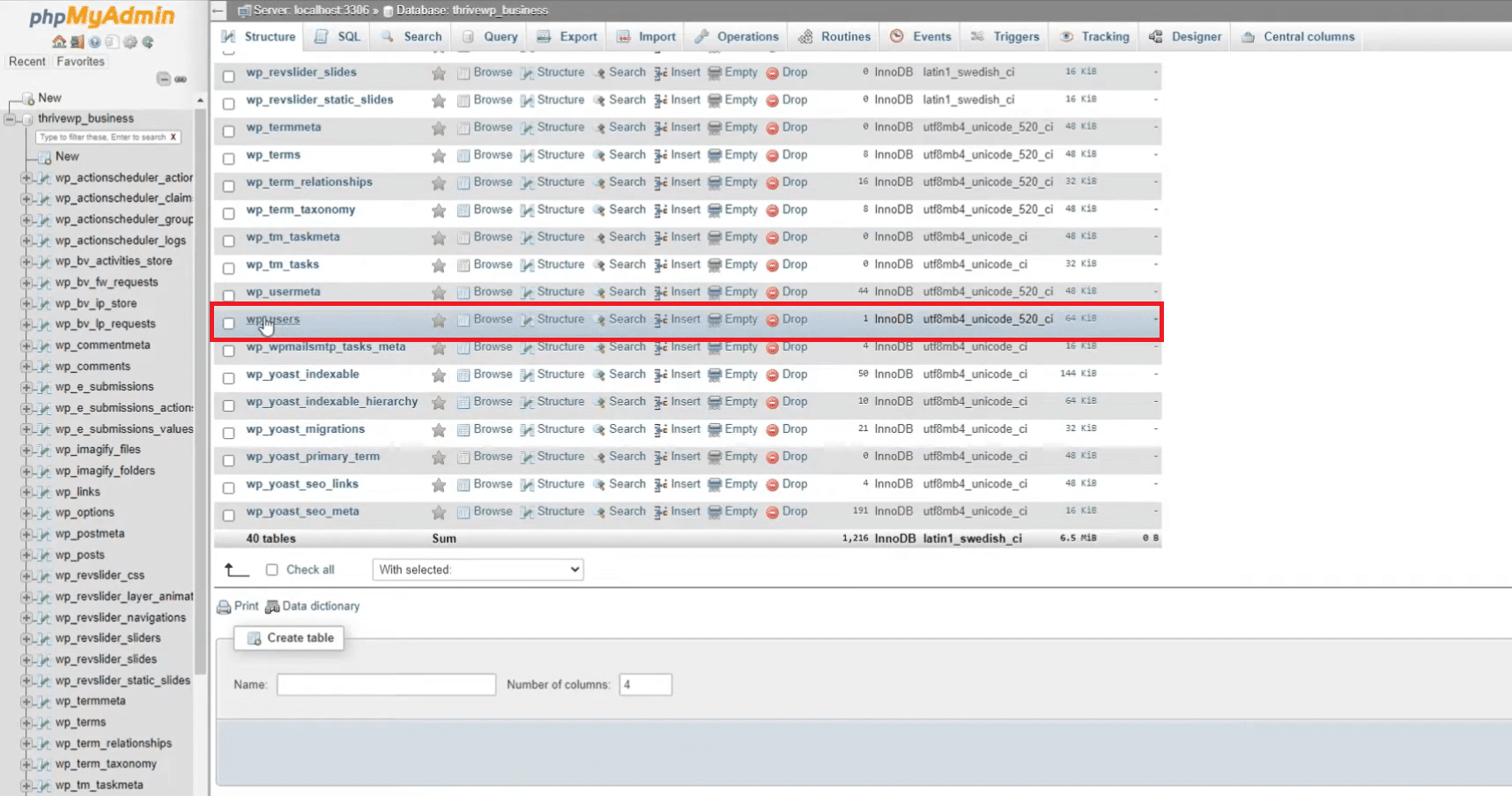Click the table Name input field

(385, 684)
